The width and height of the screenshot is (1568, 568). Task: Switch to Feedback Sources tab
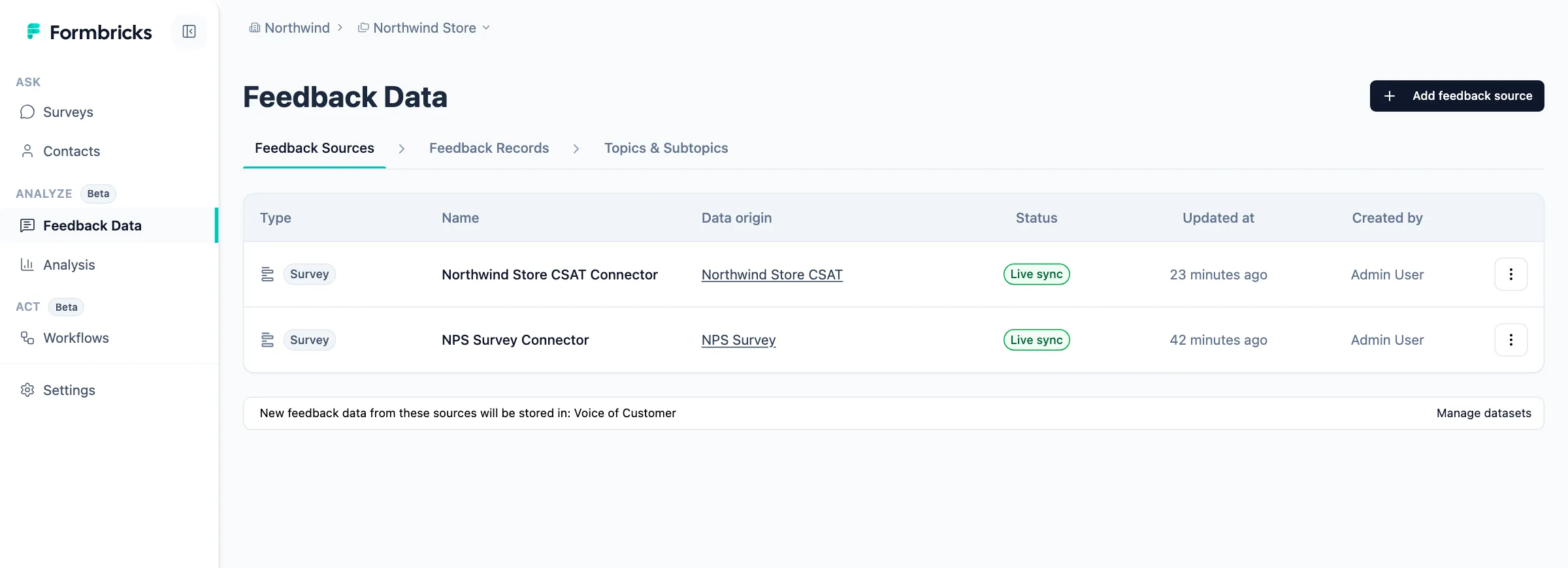click(x=314, y=148)
